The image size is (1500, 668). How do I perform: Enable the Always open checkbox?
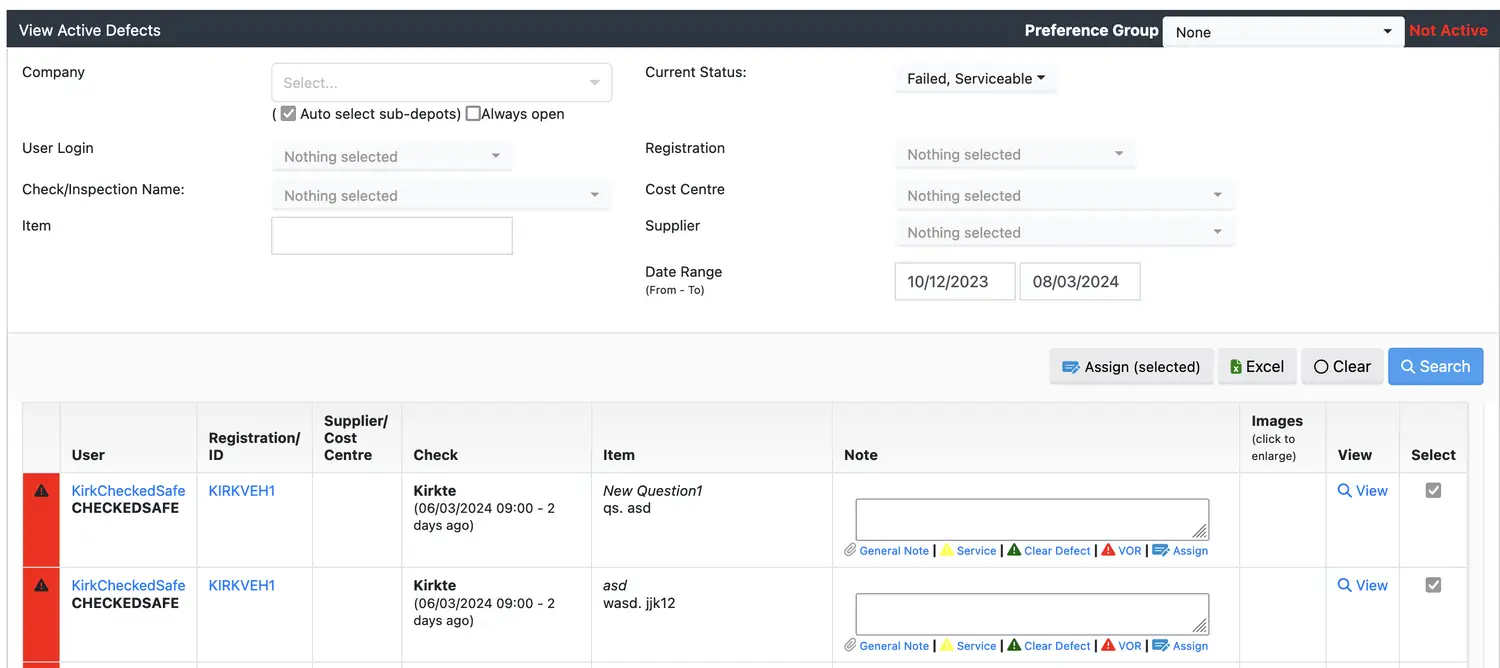(473, 114)
